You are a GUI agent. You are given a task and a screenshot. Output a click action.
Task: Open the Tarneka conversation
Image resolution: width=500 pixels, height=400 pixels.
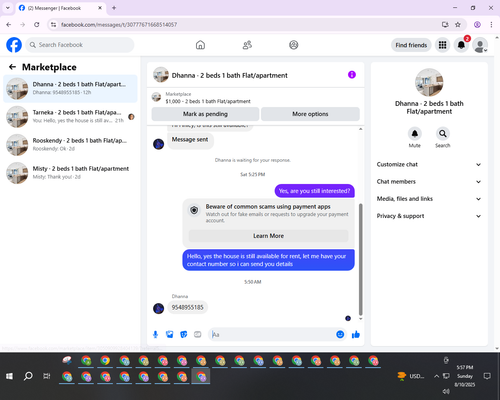70,117
